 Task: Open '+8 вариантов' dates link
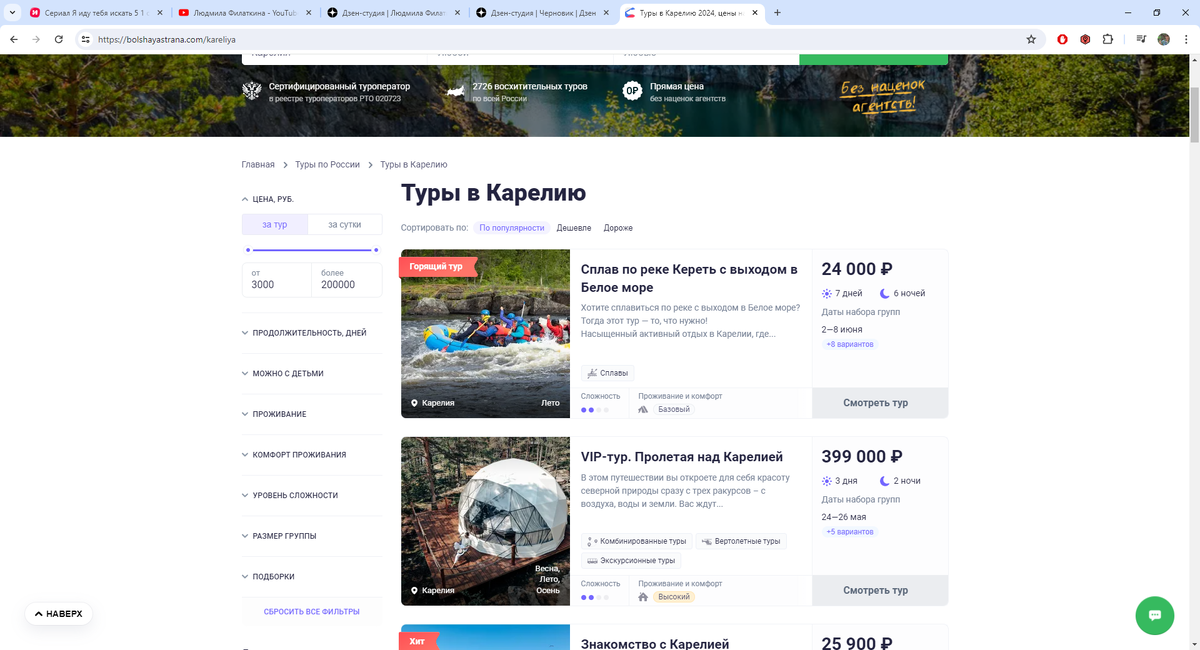850,344
